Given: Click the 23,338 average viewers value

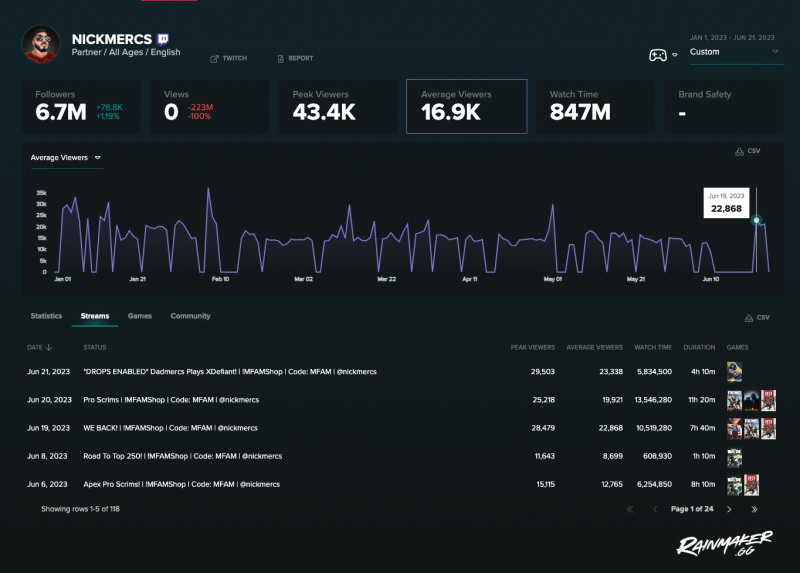Looking at the screenshot, I should click(x=611, y=372).
